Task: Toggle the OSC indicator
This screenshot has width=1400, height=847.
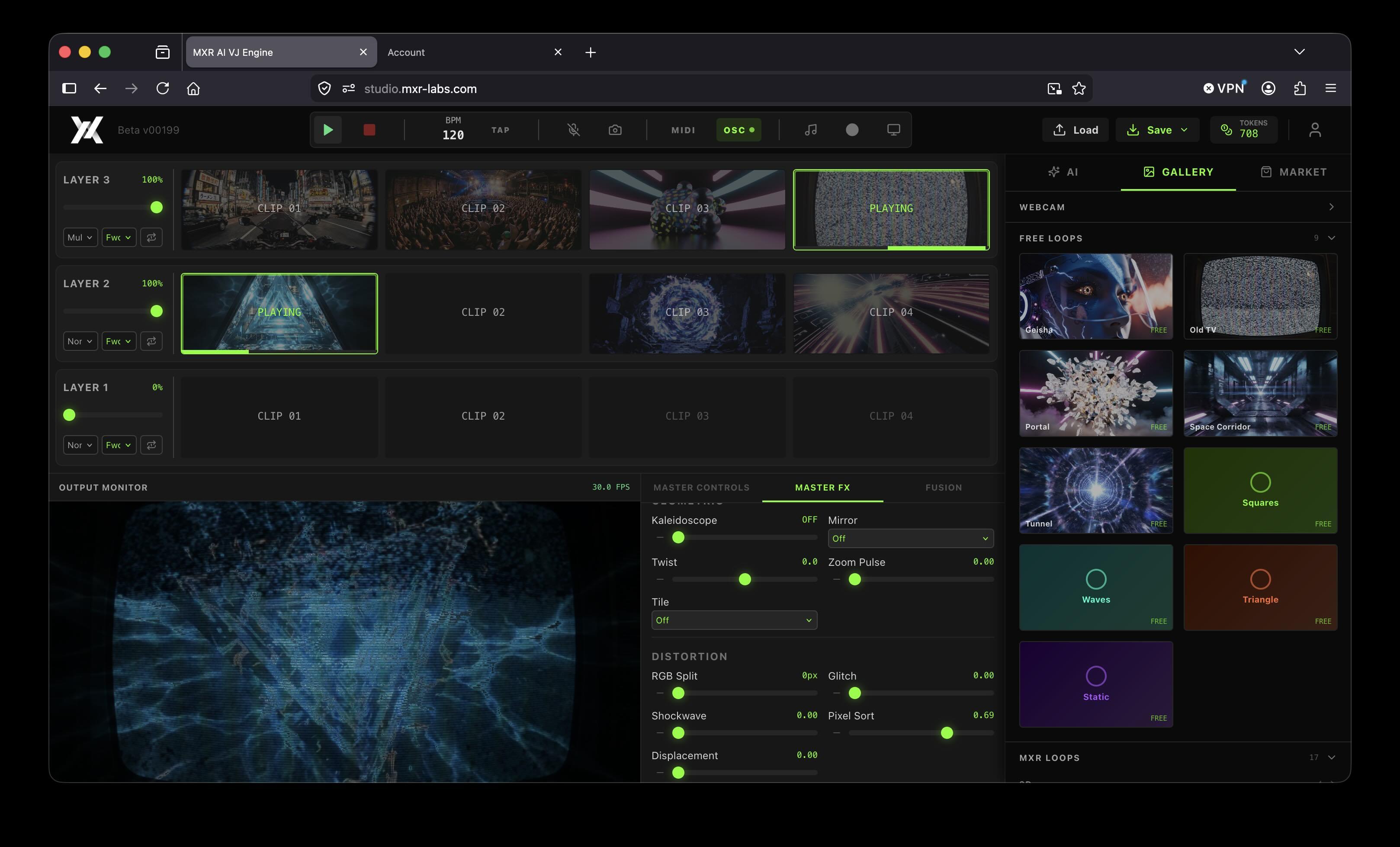Action: tap(739, 130)
